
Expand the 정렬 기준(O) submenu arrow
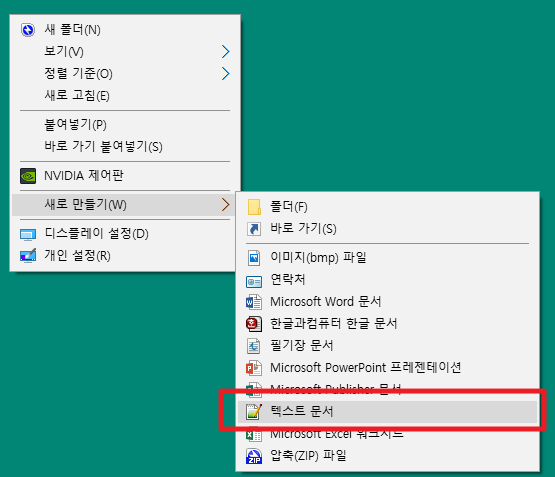(225, 74)
